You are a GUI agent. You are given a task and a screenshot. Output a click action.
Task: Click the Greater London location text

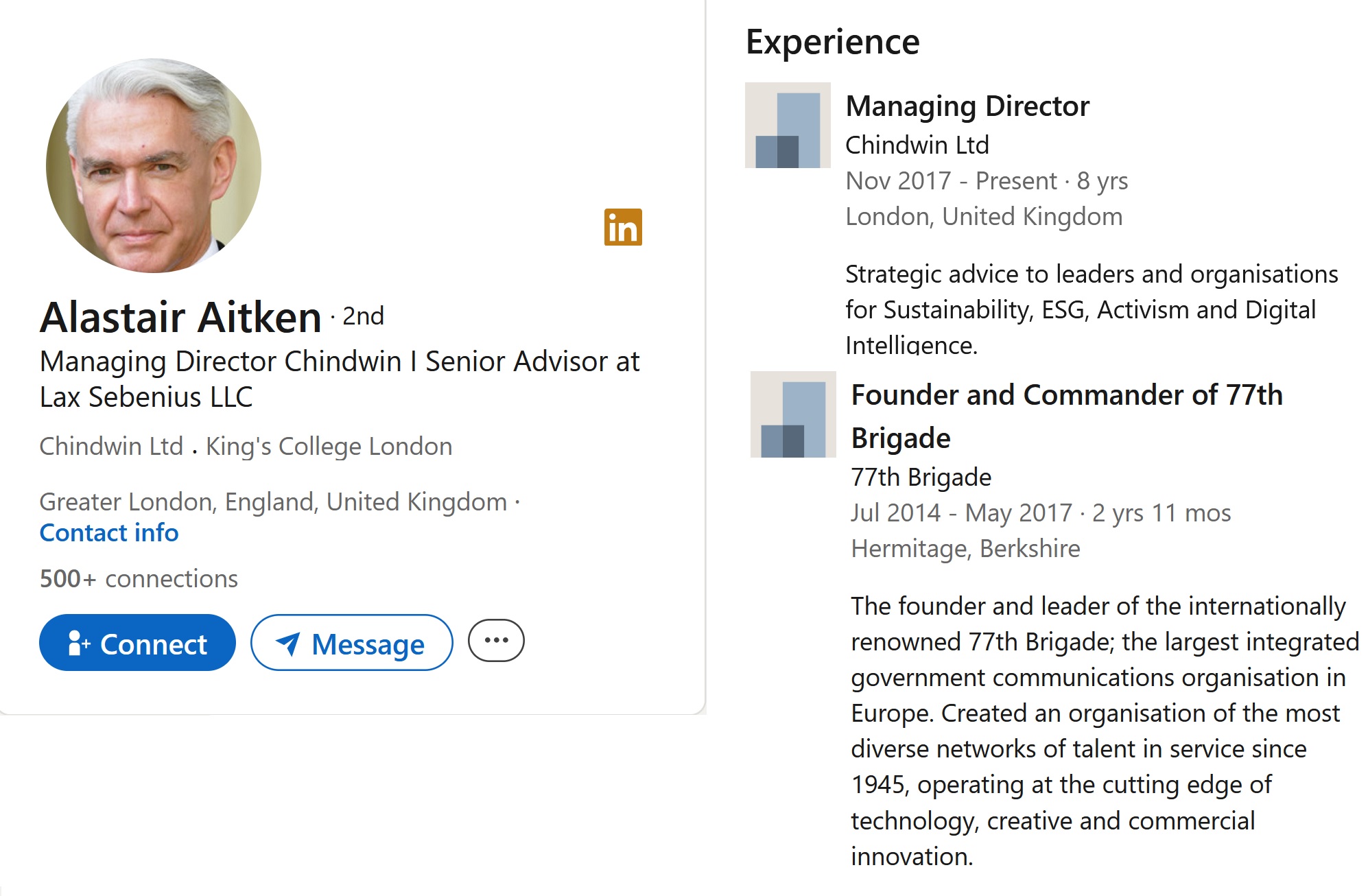pyautogui.click(x=273, y=502)
